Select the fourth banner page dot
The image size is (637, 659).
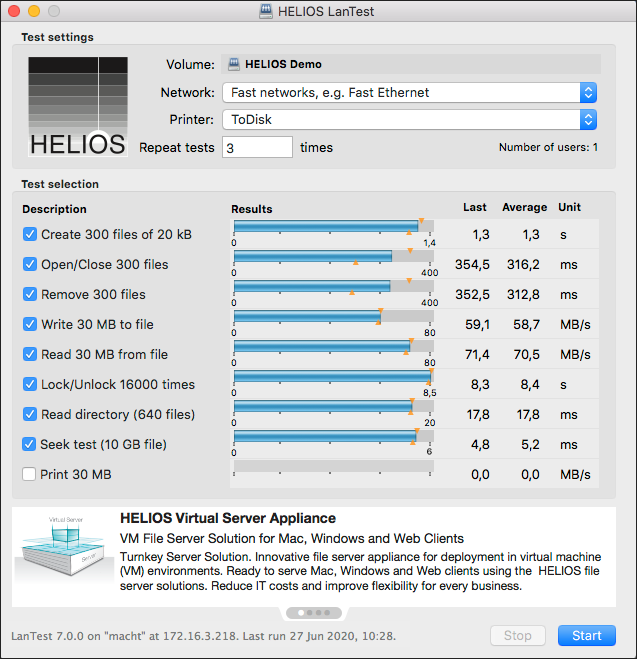pos(327,613)
